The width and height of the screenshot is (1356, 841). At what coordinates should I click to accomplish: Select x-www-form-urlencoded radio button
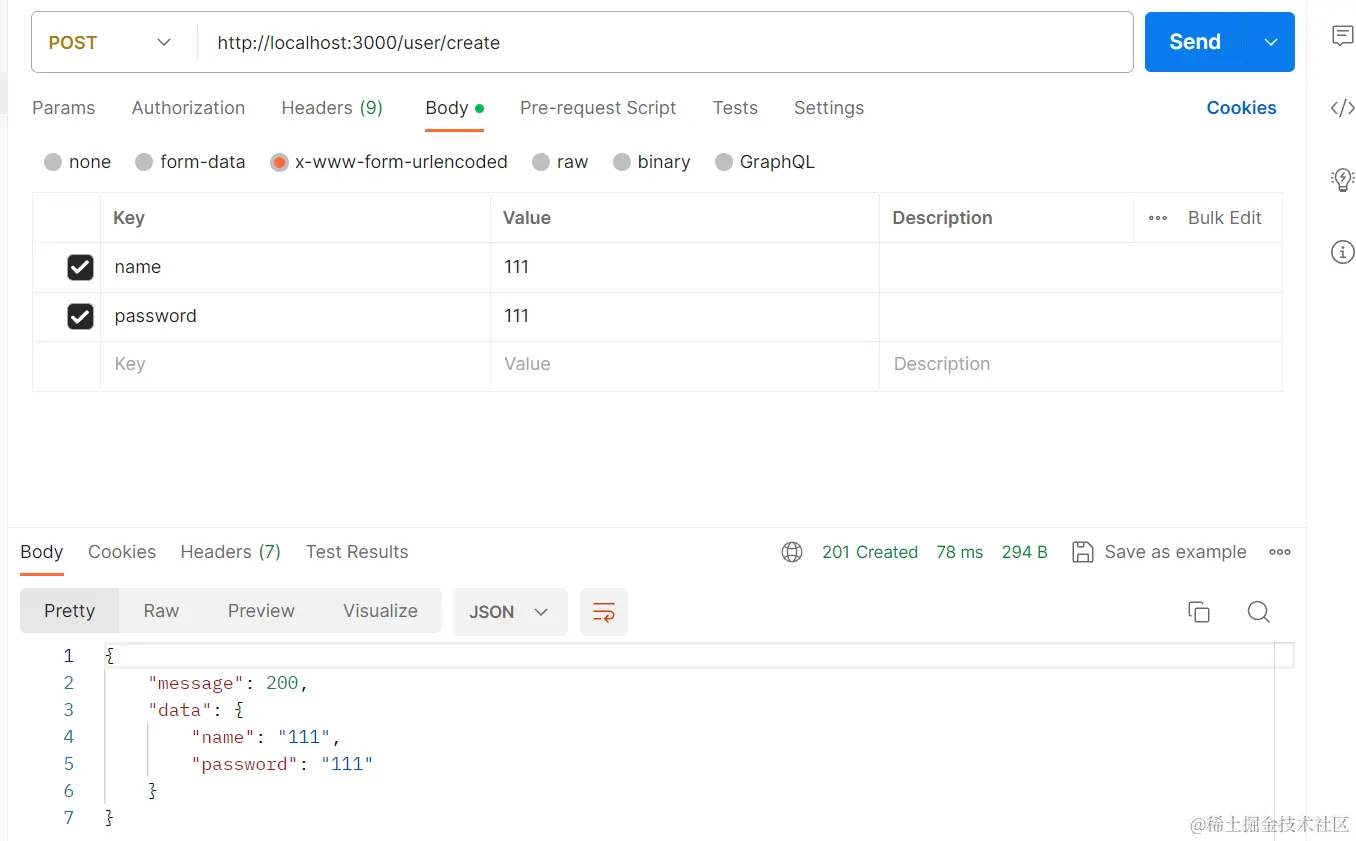point(279,162)
